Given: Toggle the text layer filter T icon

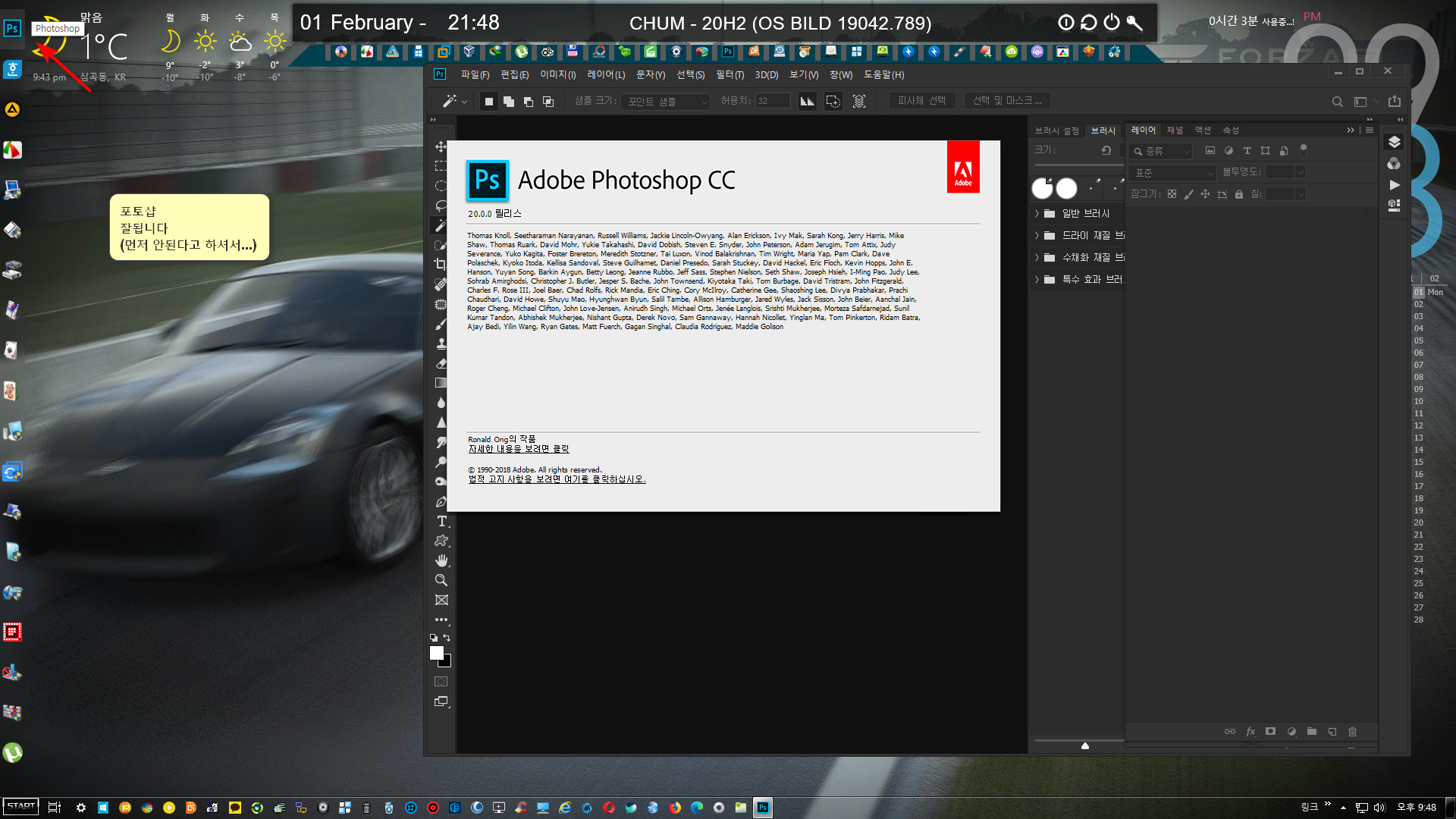Looking at the screenshot, I should pyautogui.click(x=1247, y=151).
